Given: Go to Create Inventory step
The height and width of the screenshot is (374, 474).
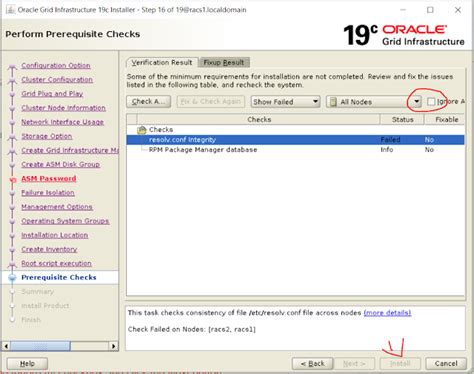Looking at the screenshot, I should point(49,249).
